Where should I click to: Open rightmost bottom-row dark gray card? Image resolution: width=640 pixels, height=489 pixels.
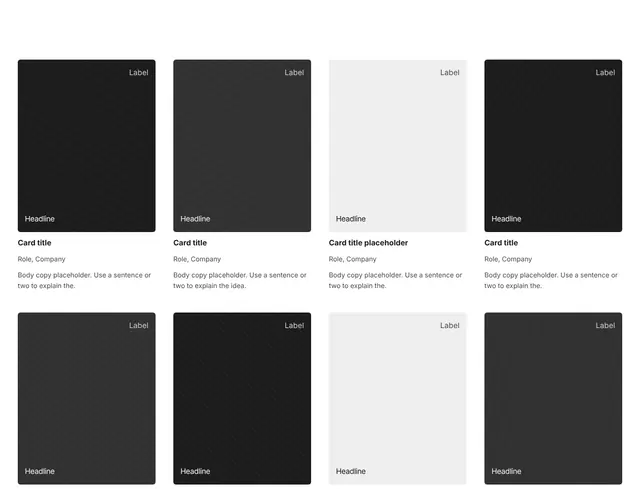pos(553,398)
